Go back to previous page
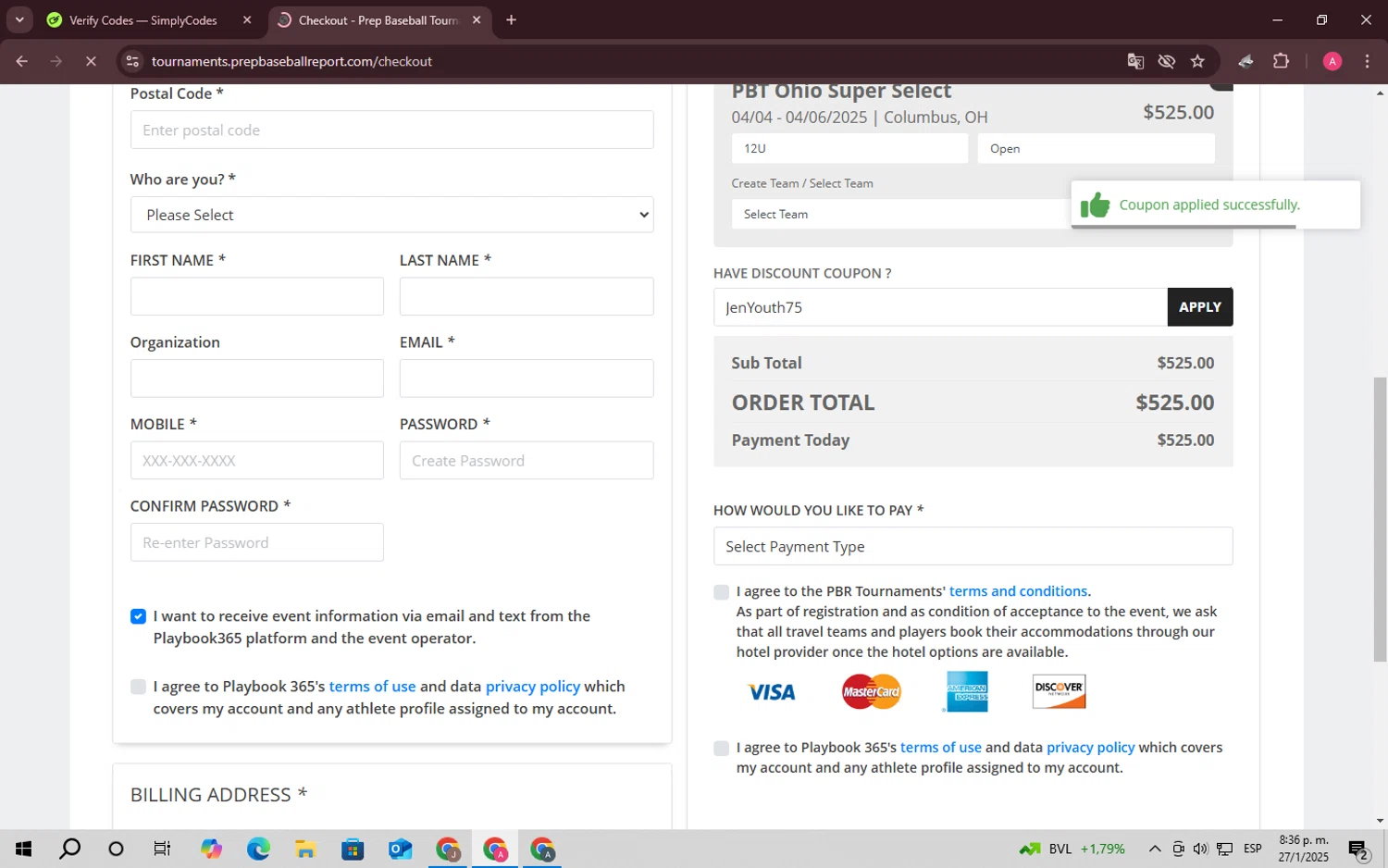Viewport: 1388px width, 868px height. (22, 61)
